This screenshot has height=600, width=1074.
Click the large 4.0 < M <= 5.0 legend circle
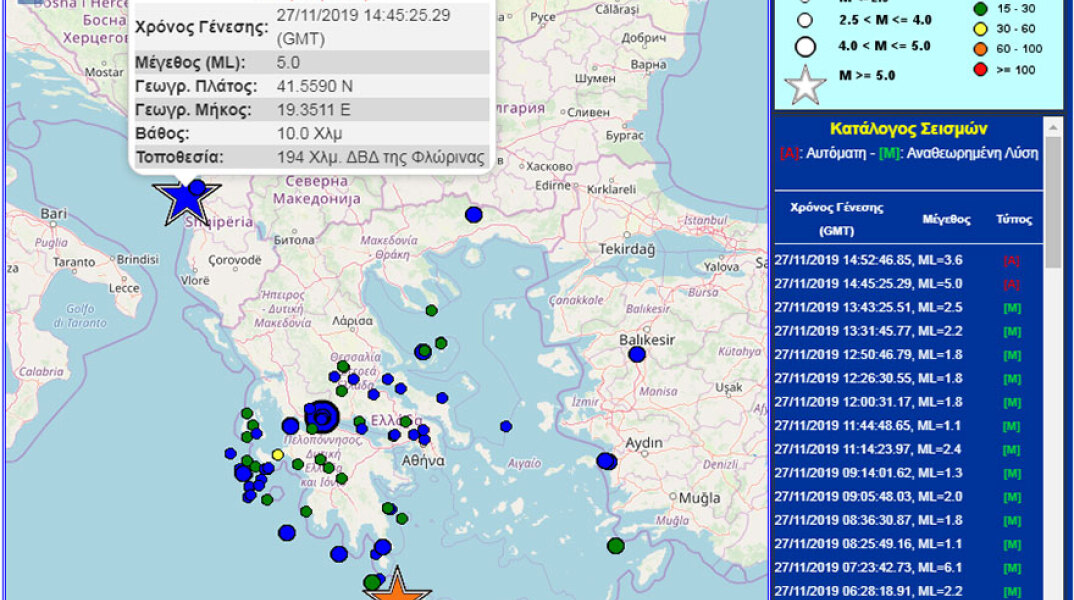click(x=805, y=45)
